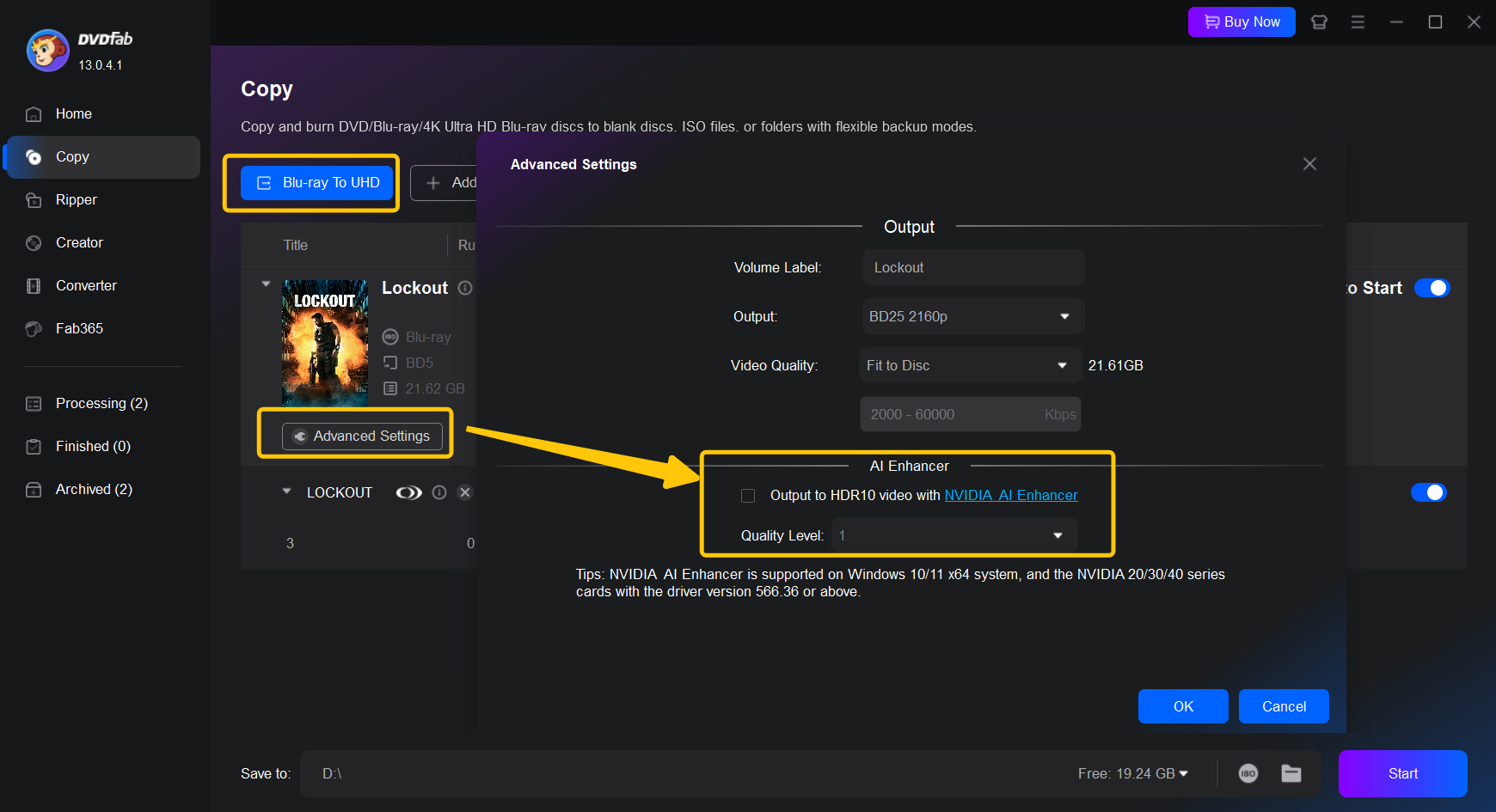
Task: Toggle the Ready to Start switch
Action: [x=1432, y=288]
